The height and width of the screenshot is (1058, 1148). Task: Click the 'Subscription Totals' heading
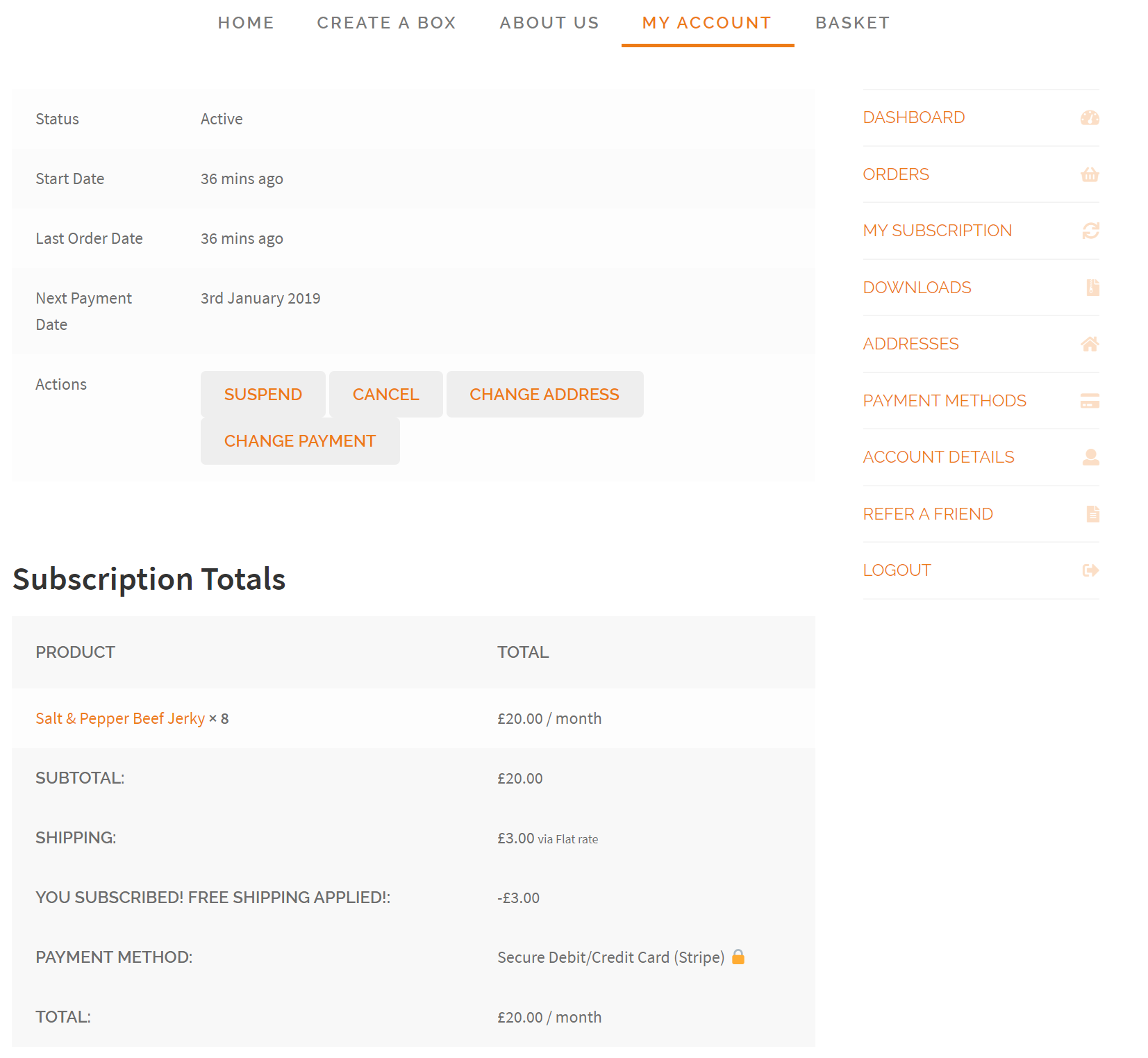pyautogui.click(x=149, y=579)
